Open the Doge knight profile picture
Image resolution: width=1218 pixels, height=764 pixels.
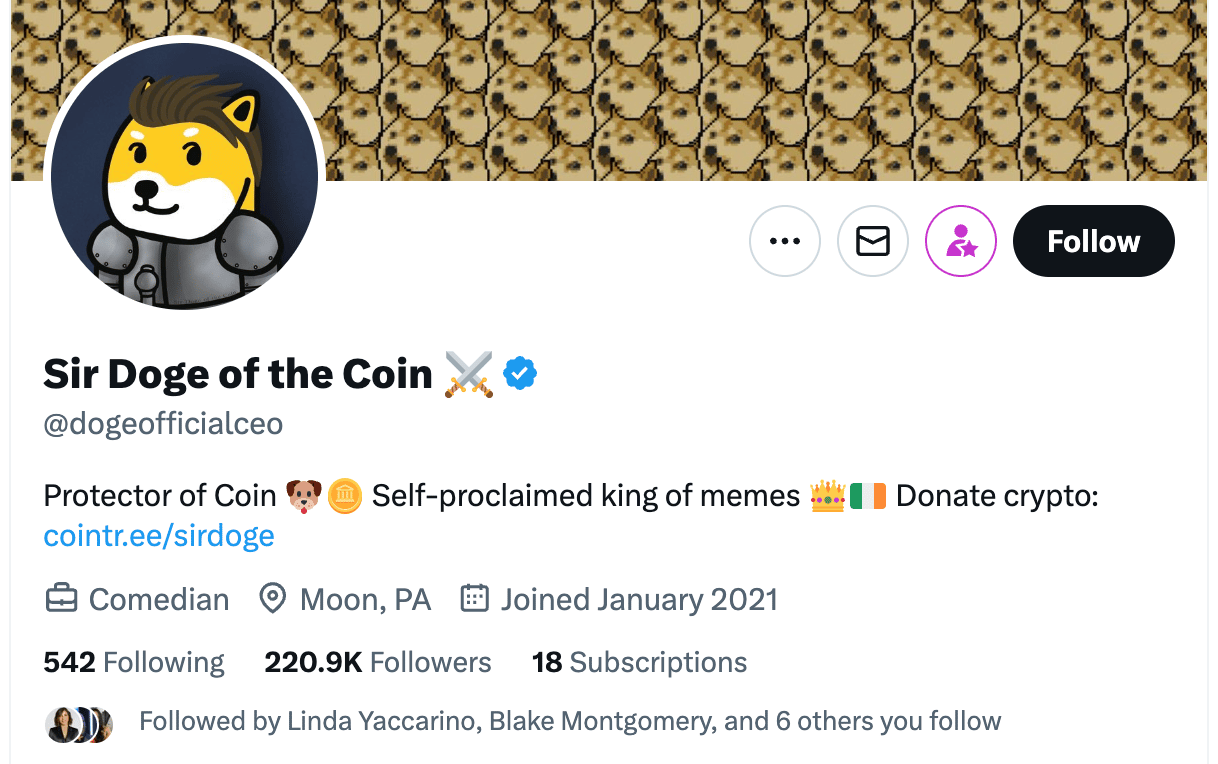tap(184, 176)
